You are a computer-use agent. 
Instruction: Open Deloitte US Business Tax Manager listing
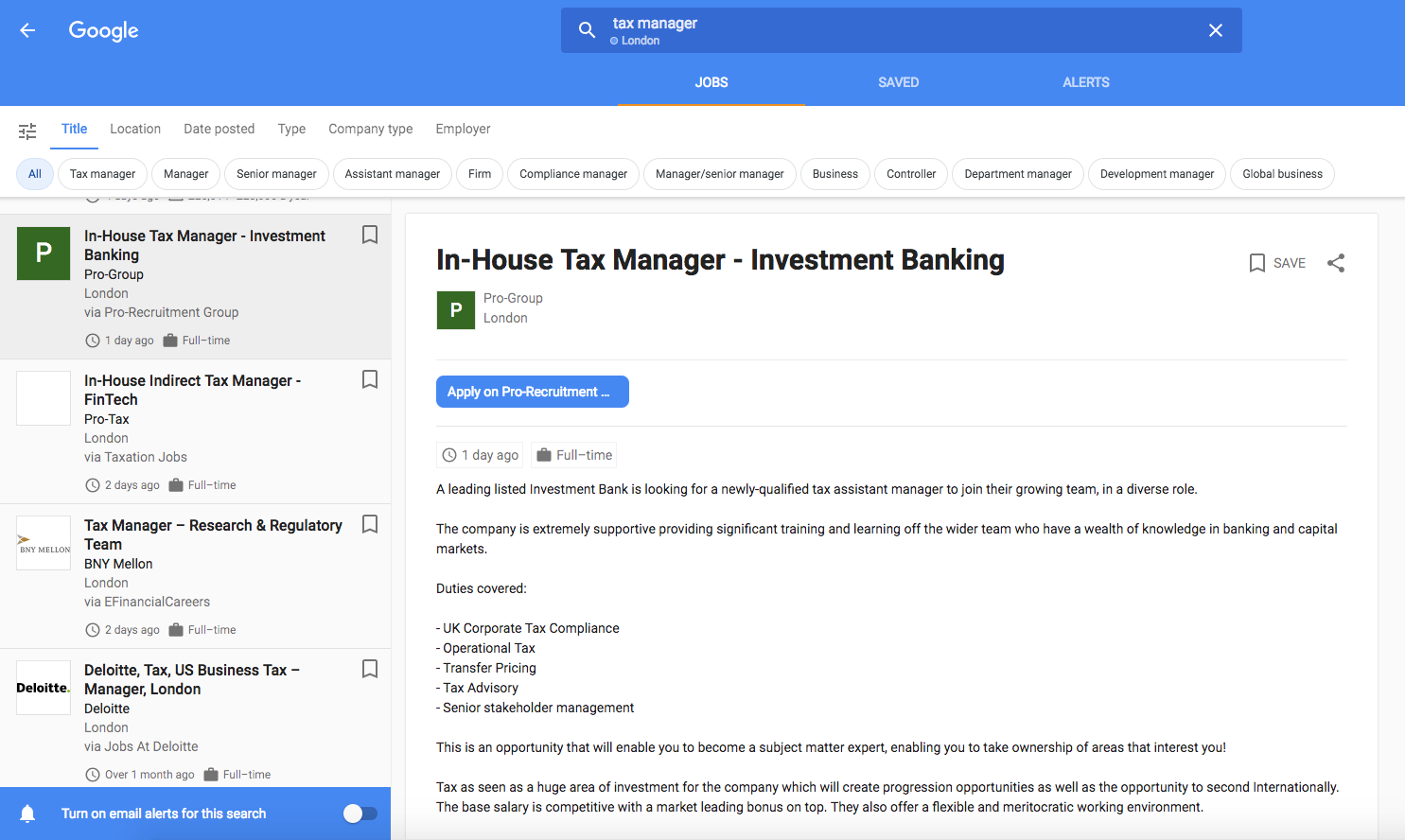tap(195, 718)
